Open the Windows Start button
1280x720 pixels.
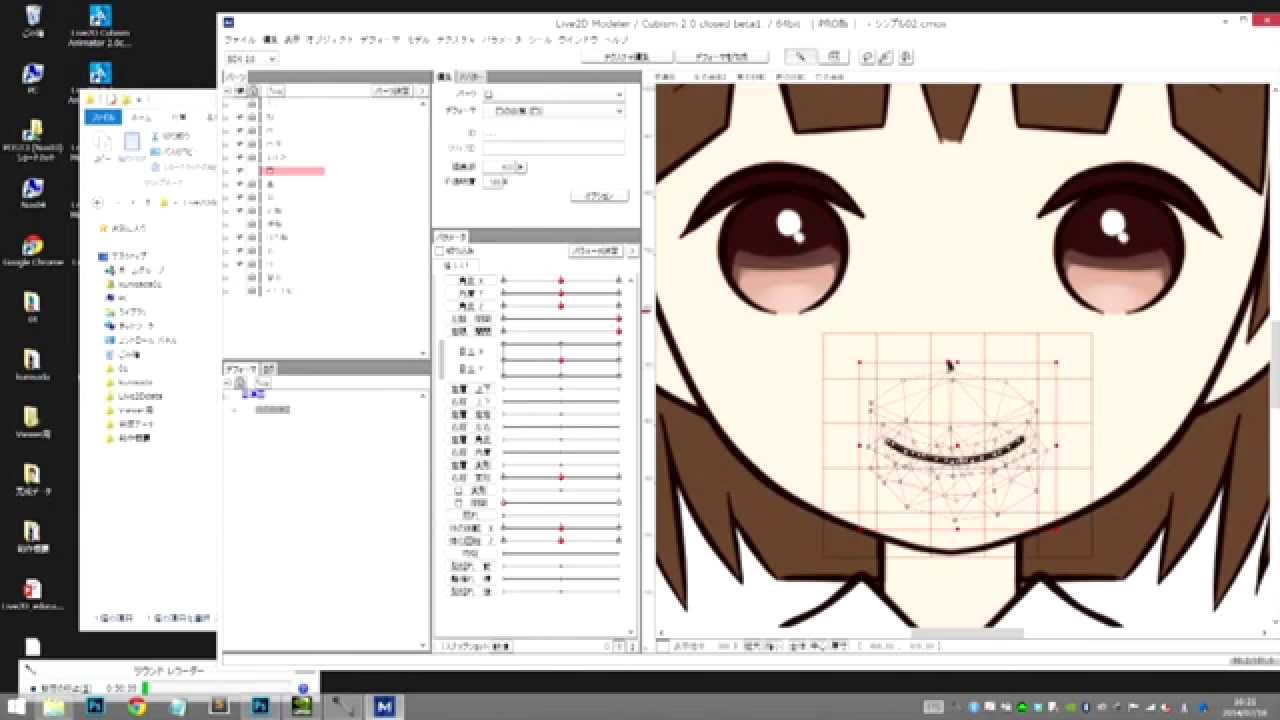pyautogui.click(x=16, y=706)
